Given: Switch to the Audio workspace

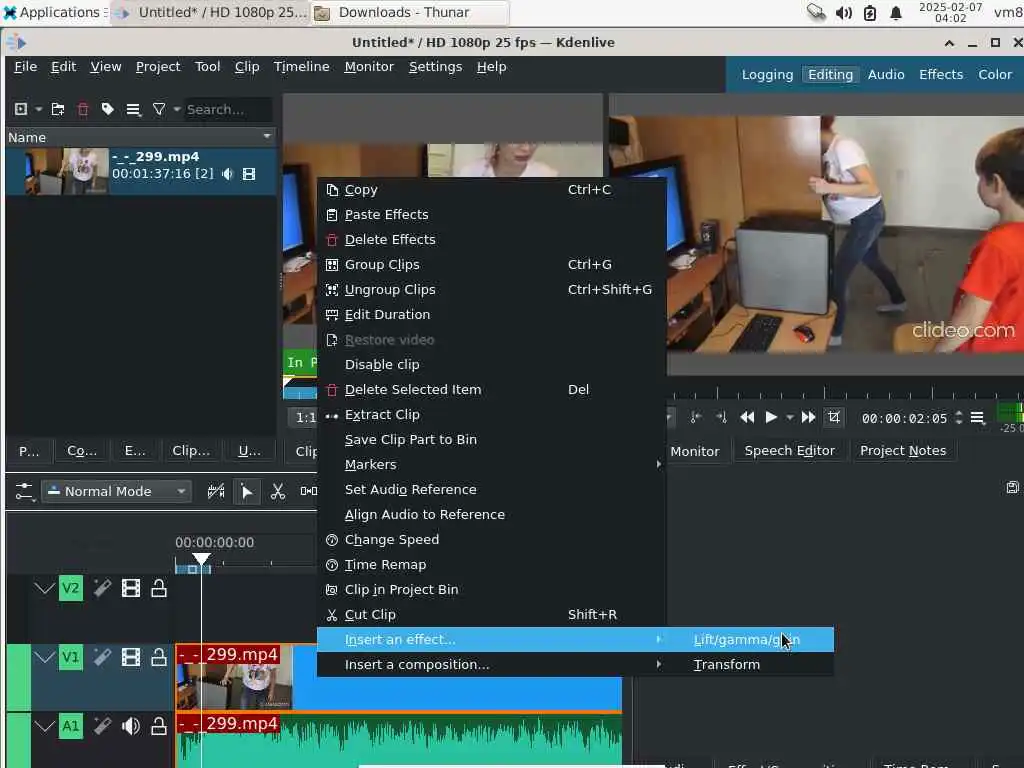Looking at the screenshot, I should (x=886, y=74).
